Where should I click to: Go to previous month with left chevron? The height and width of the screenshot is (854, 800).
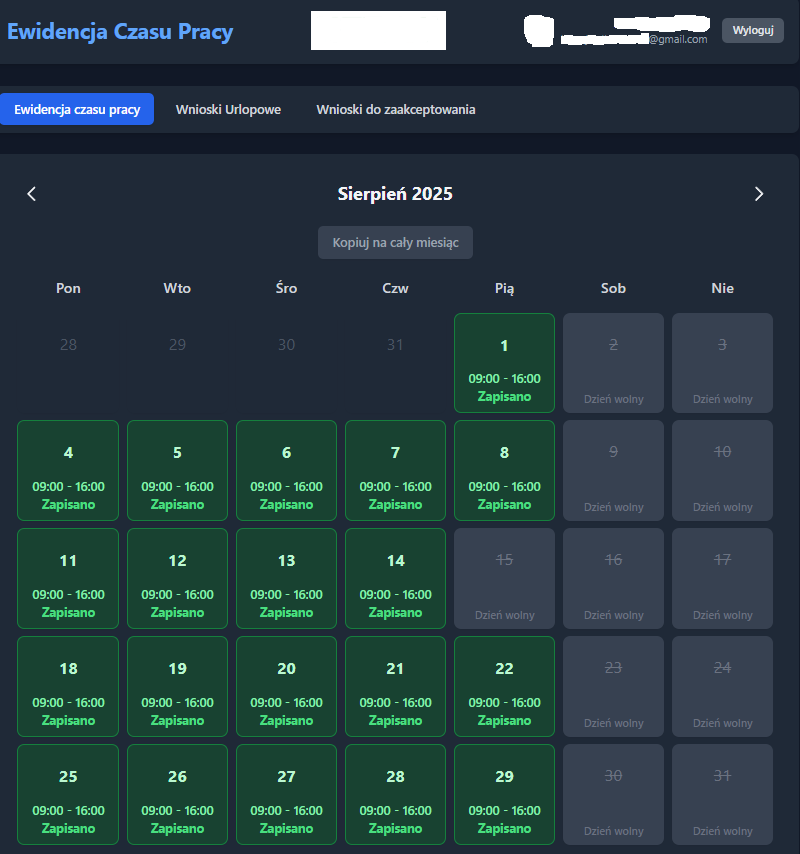[x=32, y=194]
